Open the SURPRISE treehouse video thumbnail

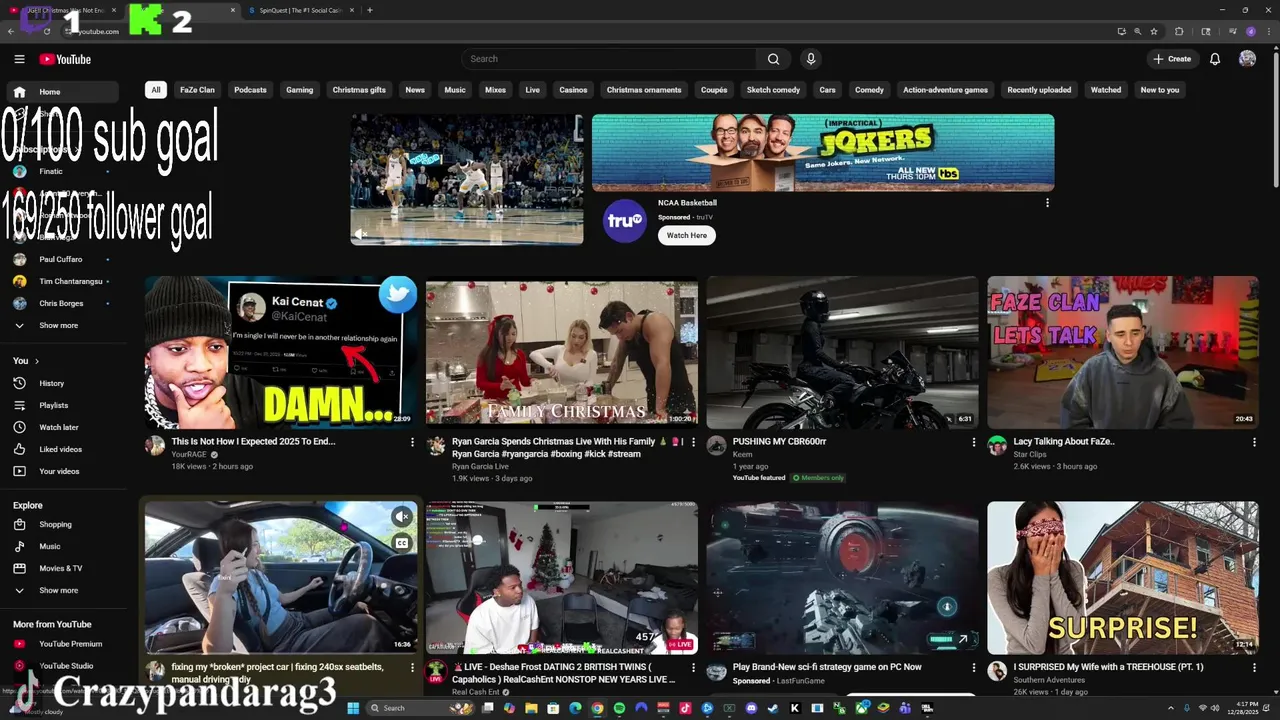[x=1123, y=578]
